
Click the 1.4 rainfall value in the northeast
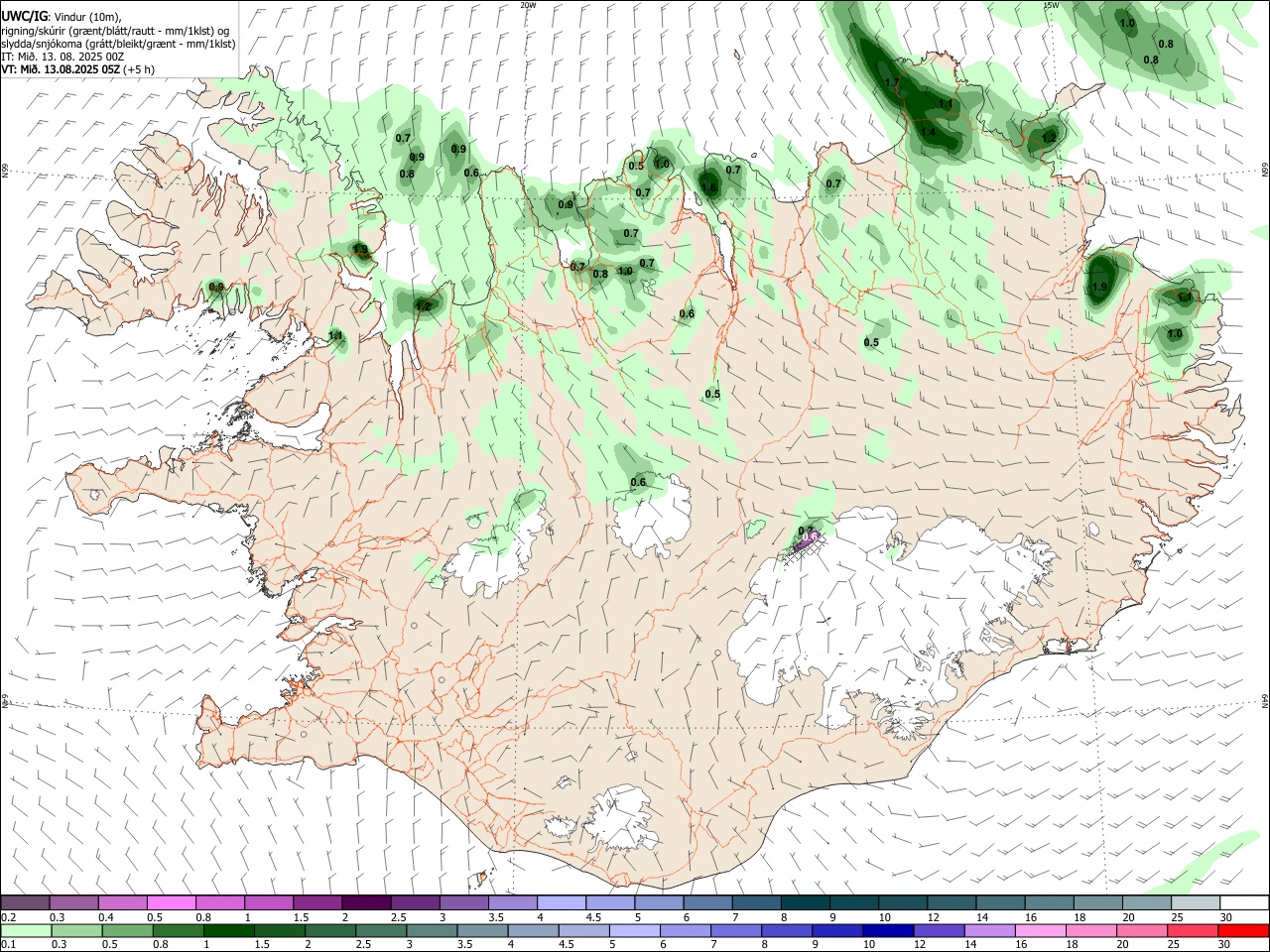point(928,133)
